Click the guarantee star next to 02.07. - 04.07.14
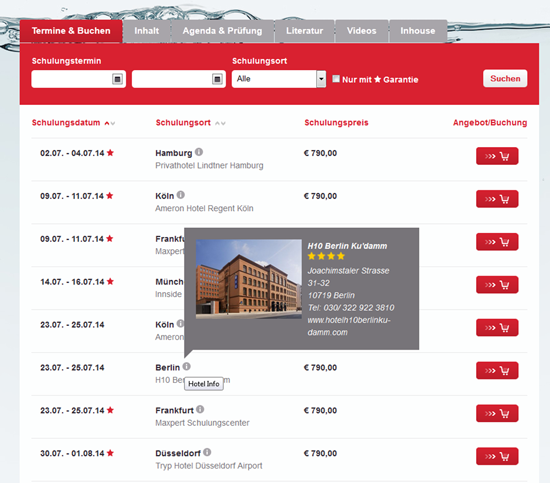 coord(110,153)
